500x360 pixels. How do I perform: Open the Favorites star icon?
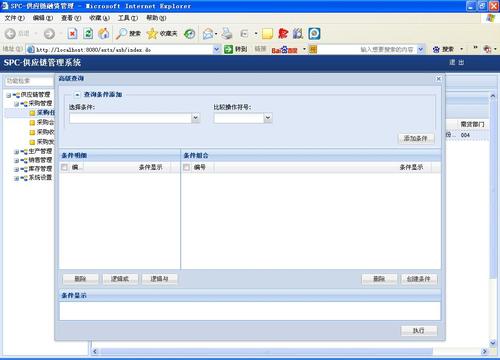(x=152, y=33)
